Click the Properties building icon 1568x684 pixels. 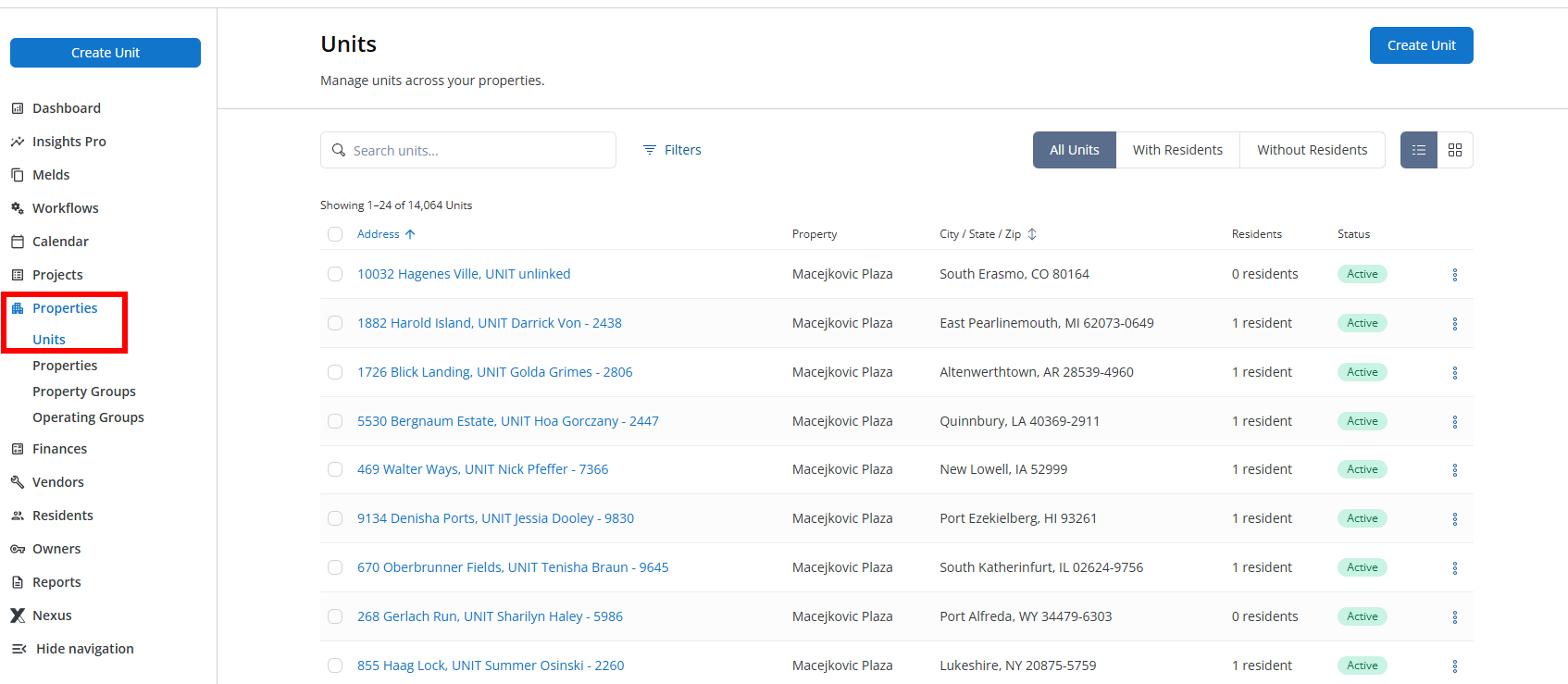point(18,308)
